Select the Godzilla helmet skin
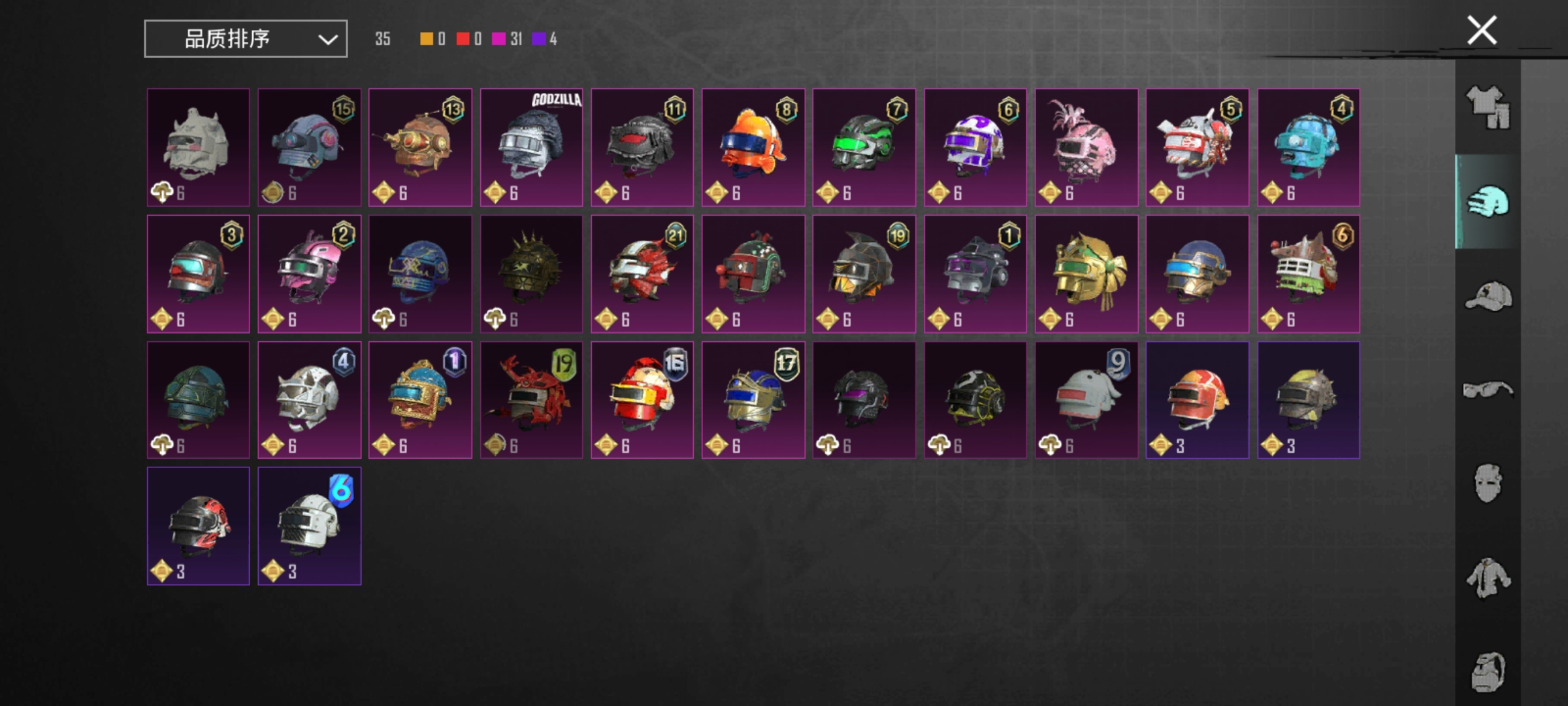The height and width of the screenshot is (706, 1568). [x=531, y=148]
